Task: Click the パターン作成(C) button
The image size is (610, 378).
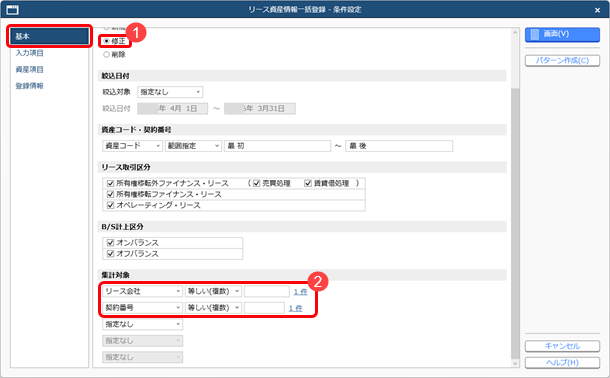Action: pos(562,61)
